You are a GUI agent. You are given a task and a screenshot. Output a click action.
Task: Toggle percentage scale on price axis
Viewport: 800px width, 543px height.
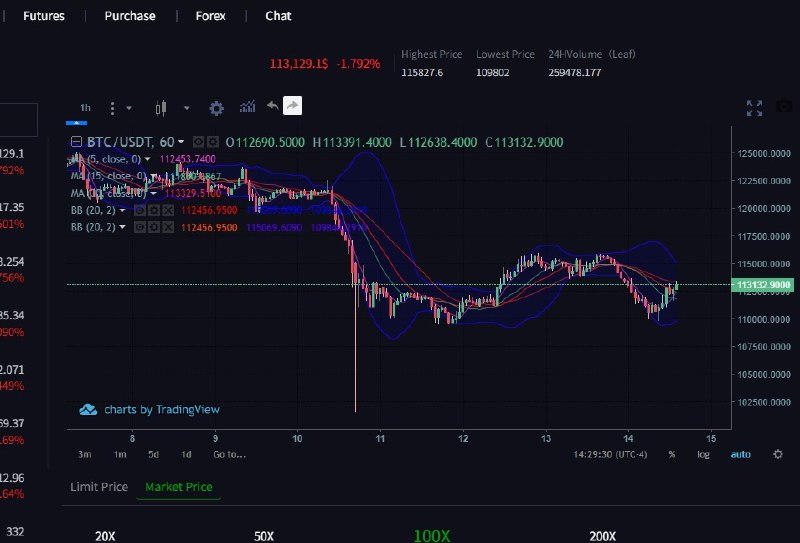(672, 454)
